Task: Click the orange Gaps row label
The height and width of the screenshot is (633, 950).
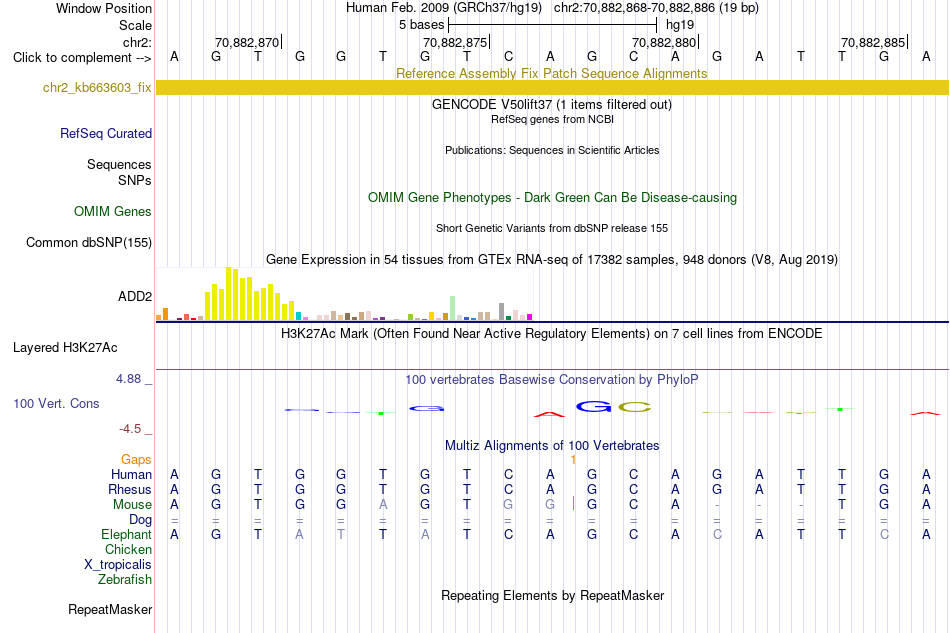Action: [136, 459]
